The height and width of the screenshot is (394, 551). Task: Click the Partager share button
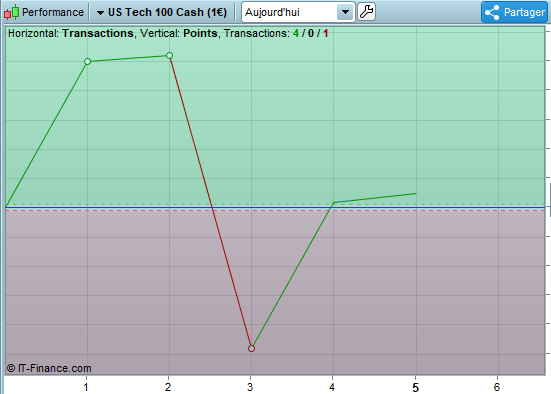coord(514,12)
